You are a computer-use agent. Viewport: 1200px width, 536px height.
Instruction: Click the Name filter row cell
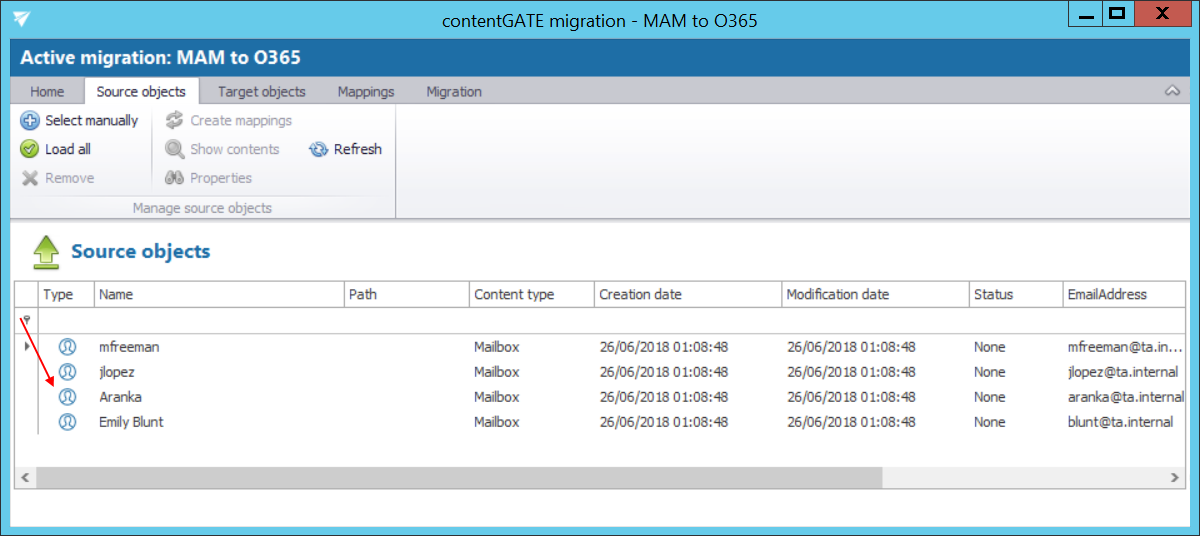click(219, 321)
